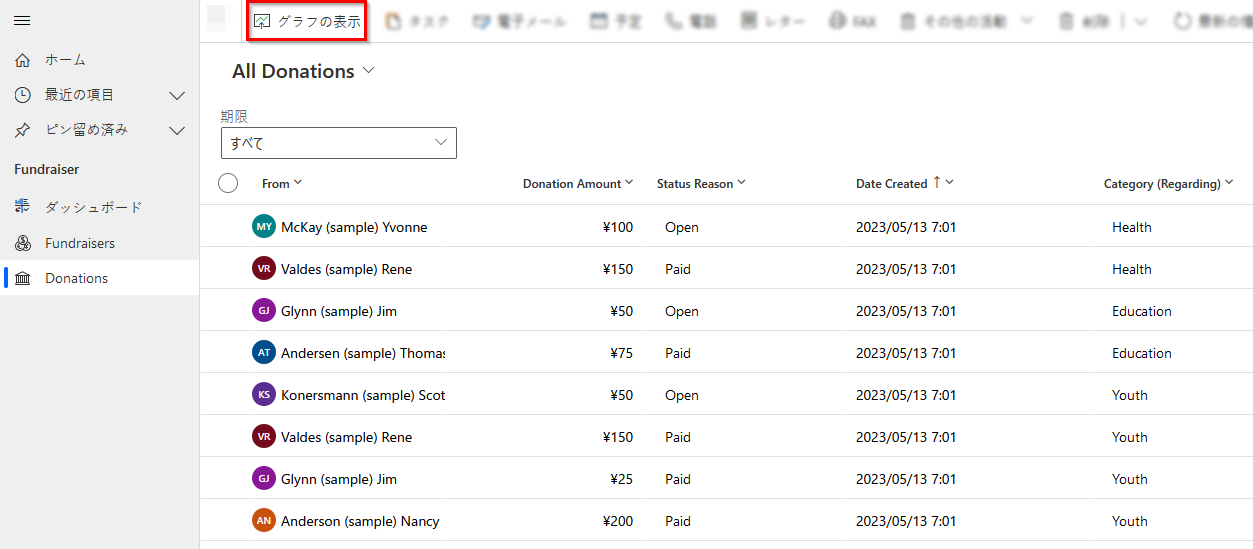Open the hamburger navigation menu
This screenshot has width=1253, height=549.
coord(22,21)
